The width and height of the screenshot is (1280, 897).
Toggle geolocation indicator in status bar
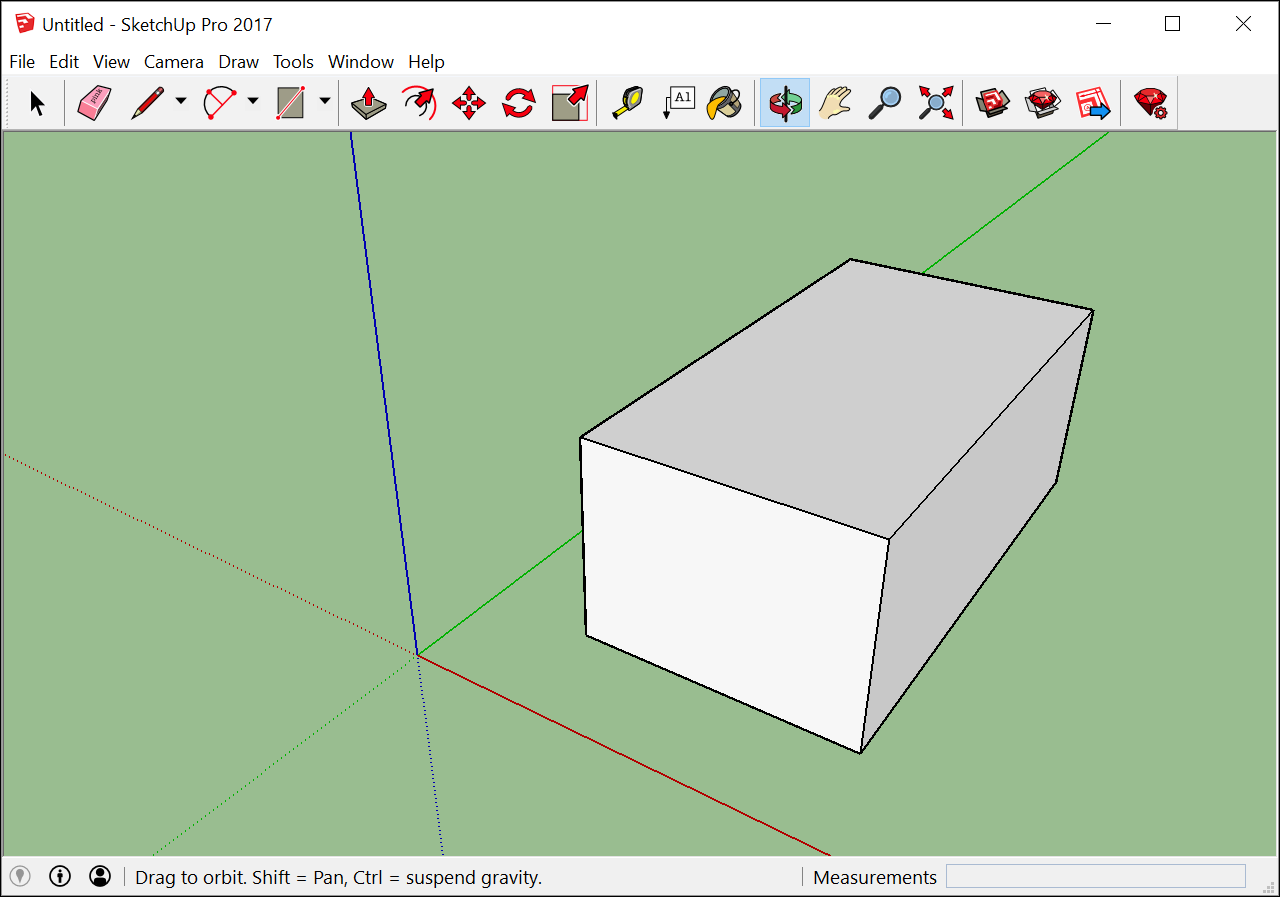pyautogui.click(x=20, y=876)
